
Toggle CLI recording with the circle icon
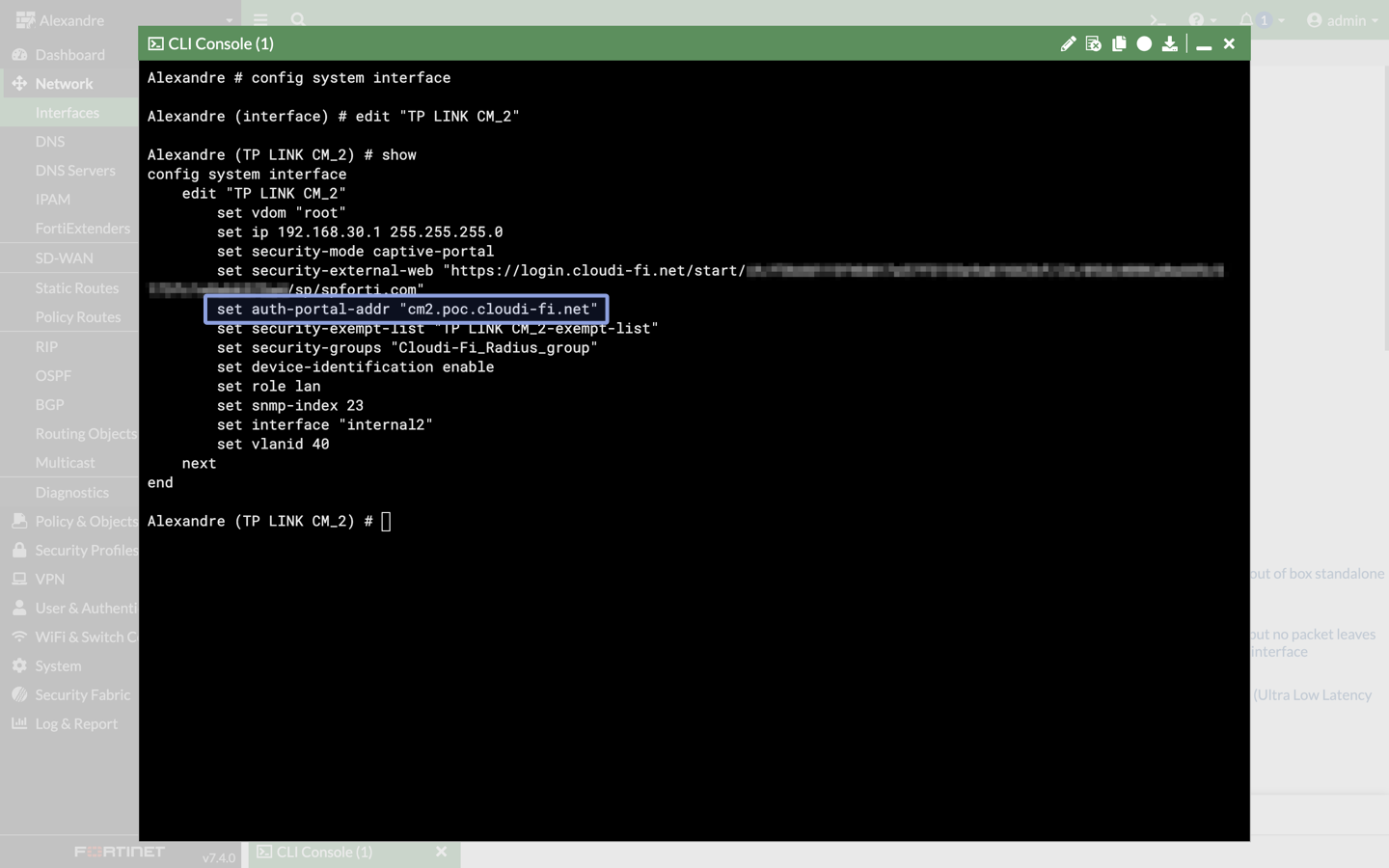click(1144, 43)
